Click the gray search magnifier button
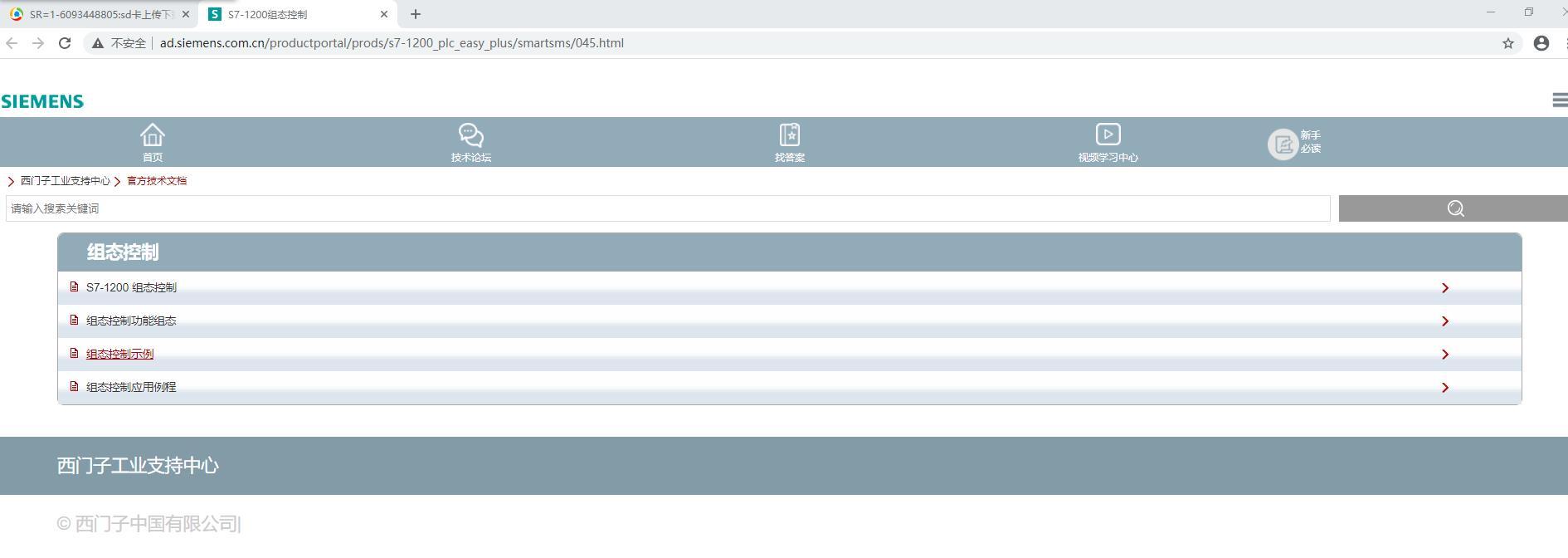1568x558 pixels. [x=1454, y=208]
